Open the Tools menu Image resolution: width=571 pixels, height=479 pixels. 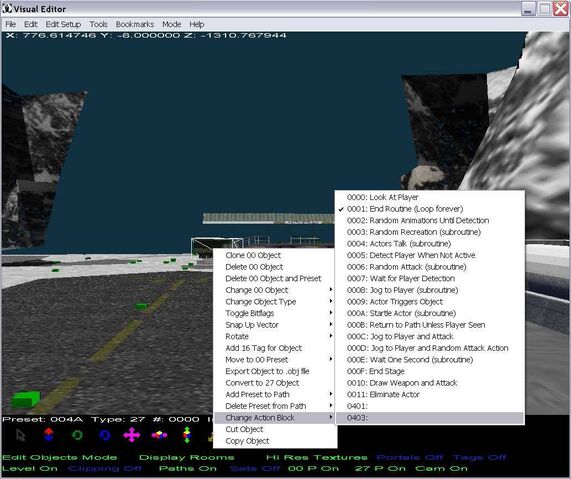click(x=98, y=24)
